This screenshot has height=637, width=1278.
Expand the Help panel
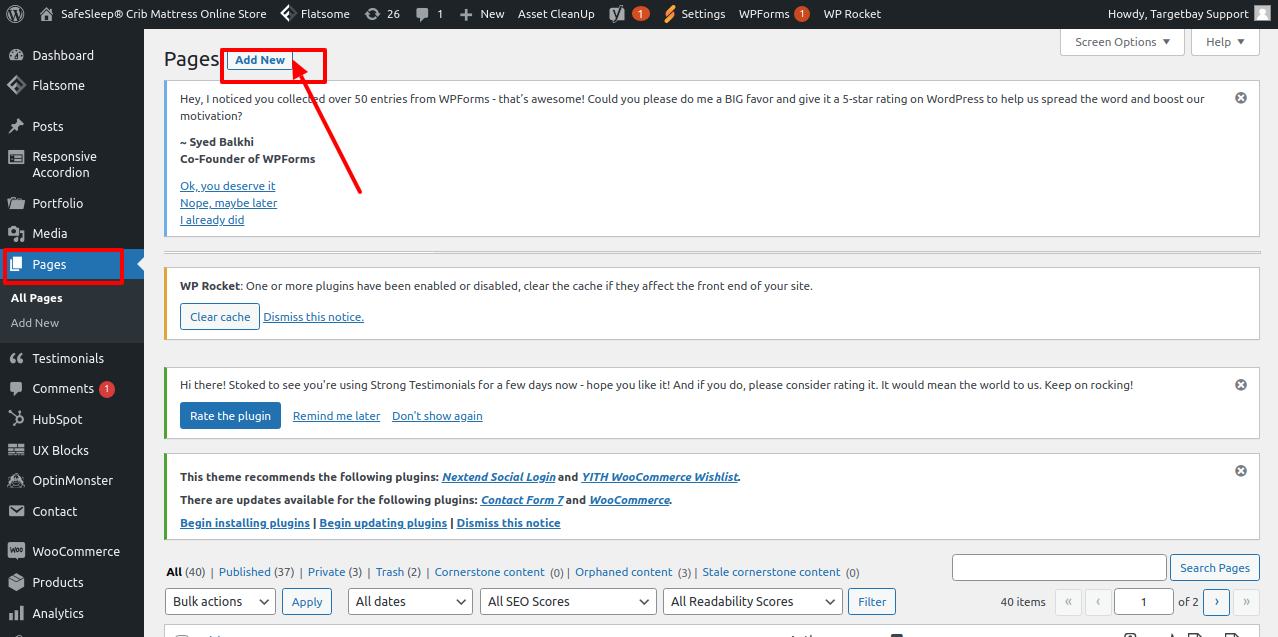pos(1225,42)
